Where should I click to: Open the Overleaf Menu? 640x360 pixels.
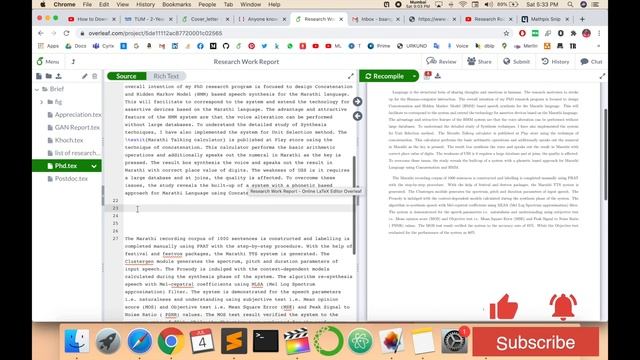click(x=48, y=62)
